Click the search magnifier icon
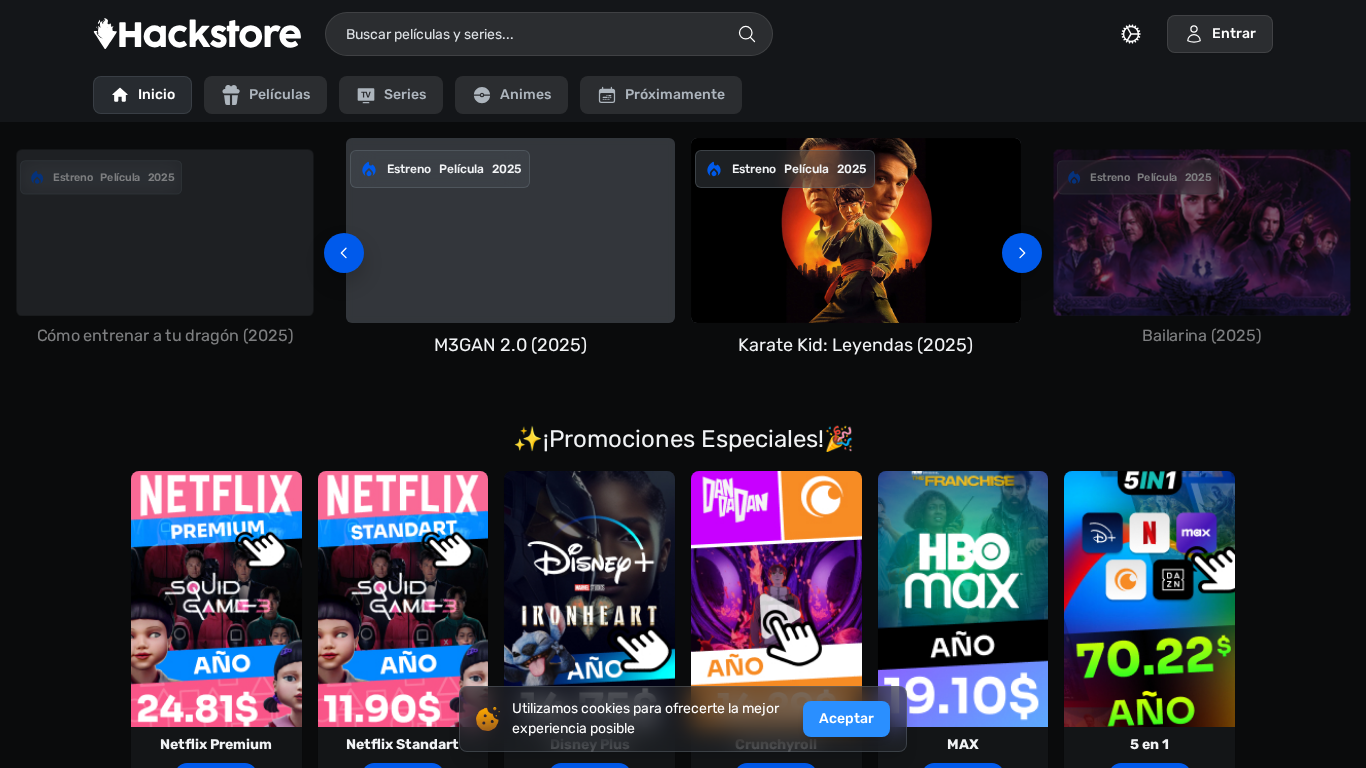The image size is (1366, 768). pos(747,34)
